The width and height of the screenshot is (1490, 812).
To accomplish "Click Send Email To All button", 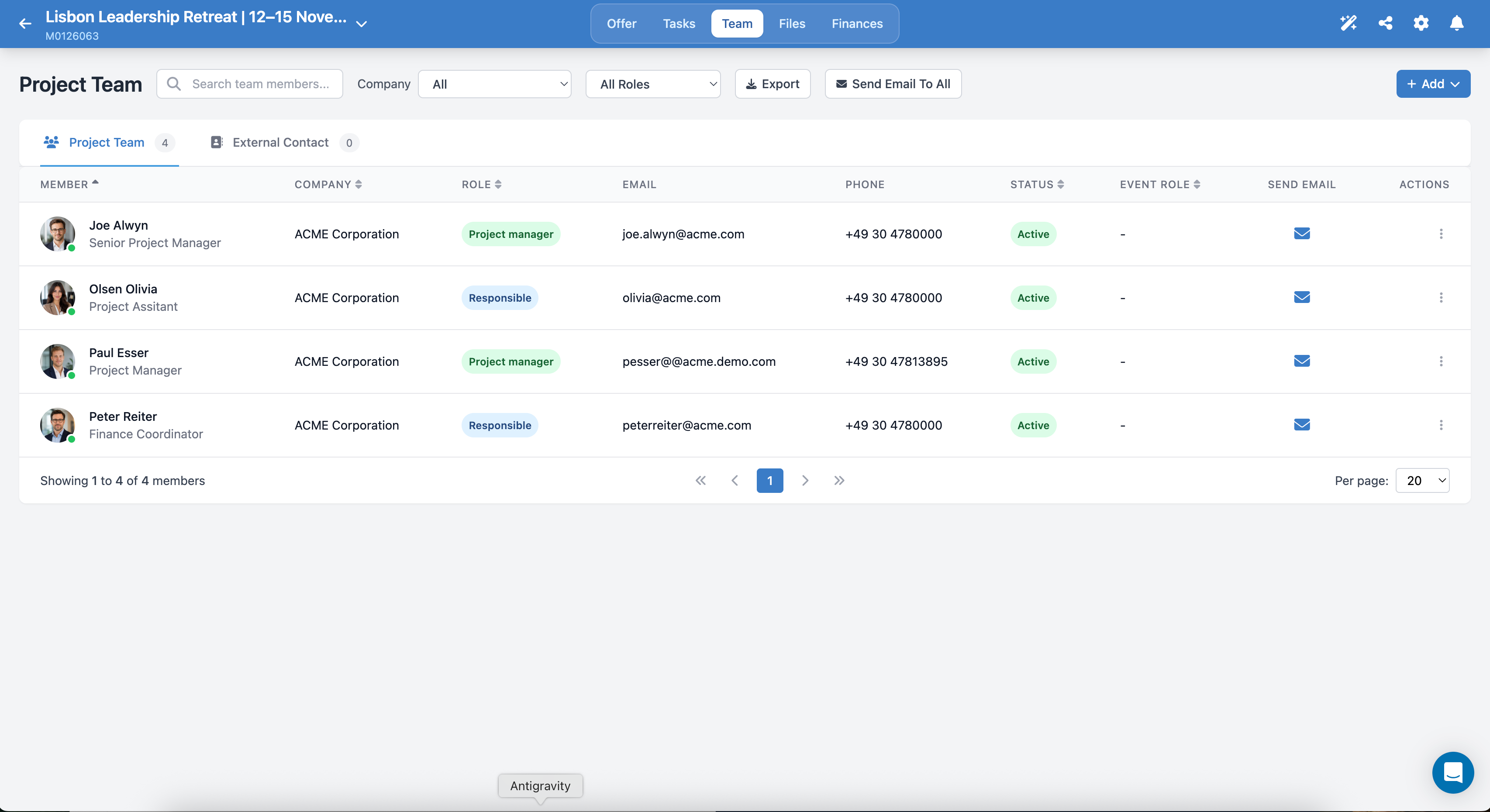I will 893,84.
